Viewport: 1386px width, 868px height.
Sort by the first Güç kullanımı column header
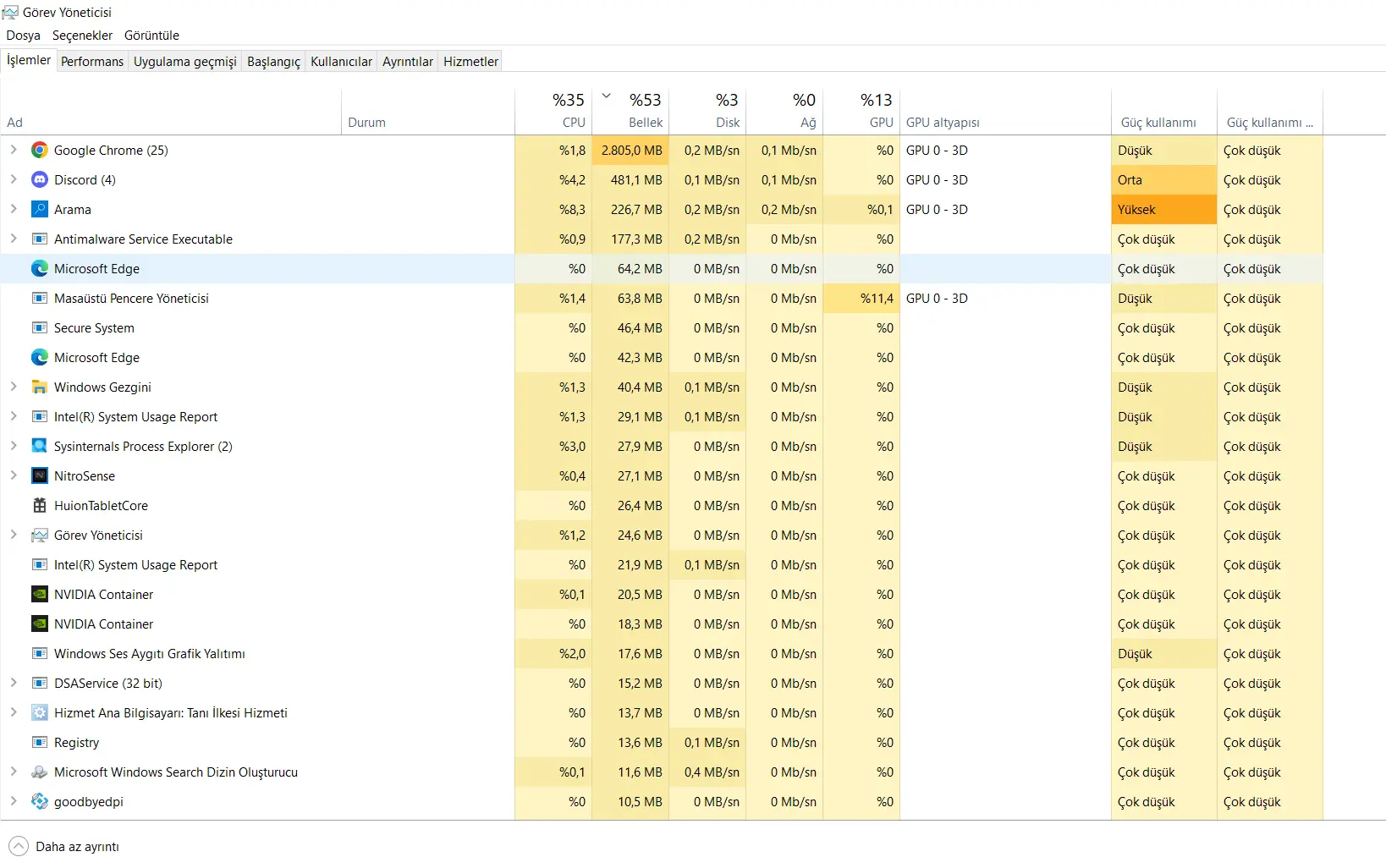pos(1164,111)
